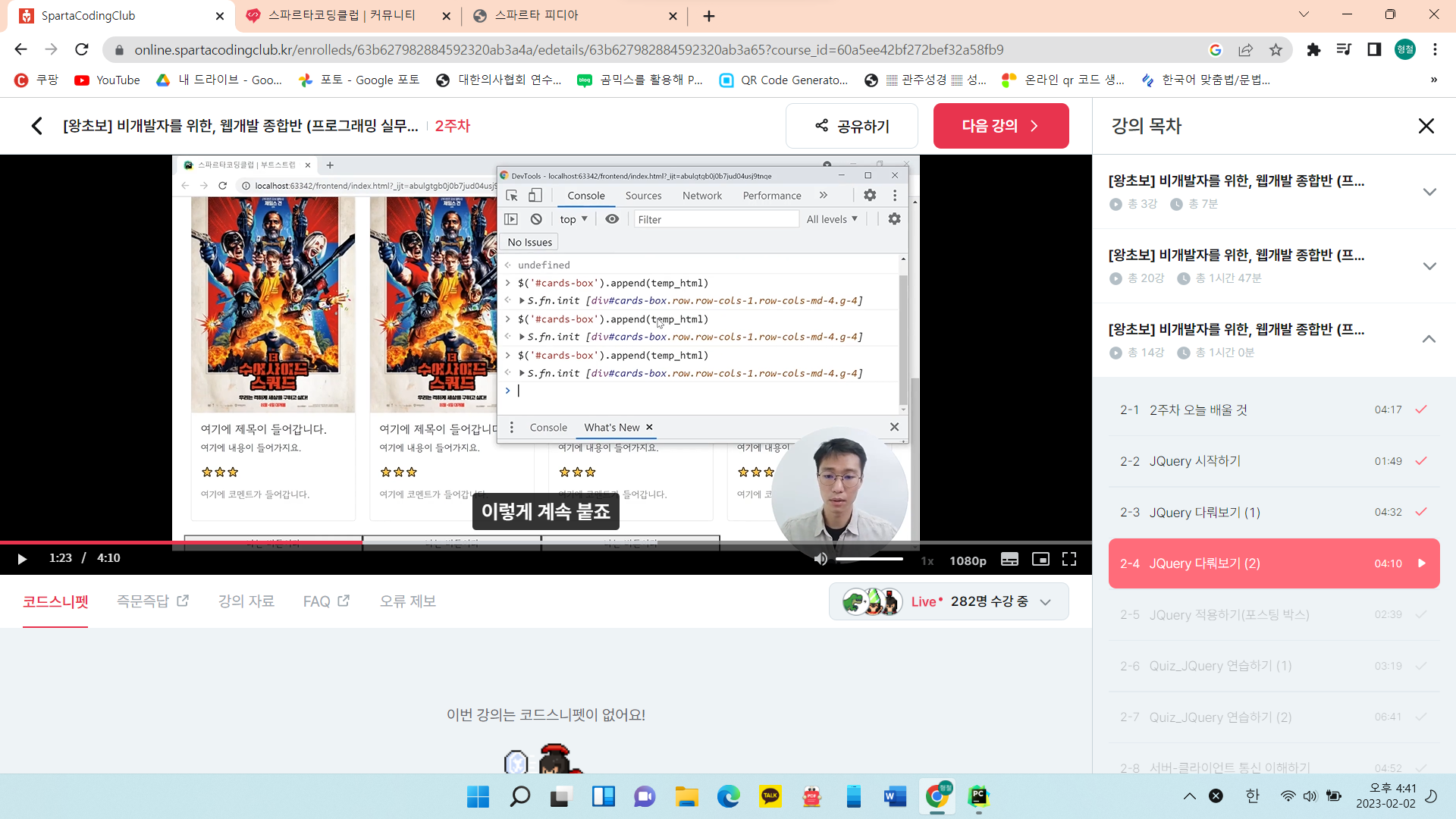Focus the address bar URL

click(569, 49)
